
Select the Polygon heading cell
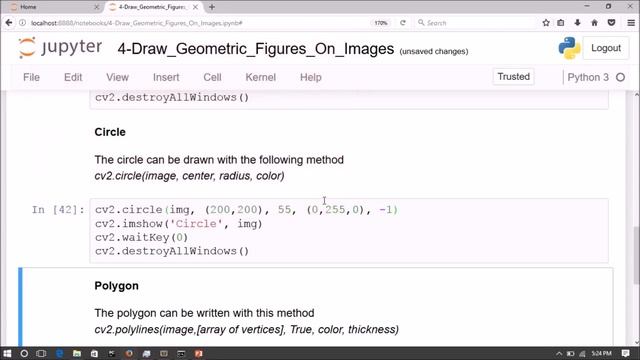pos(116,286)
